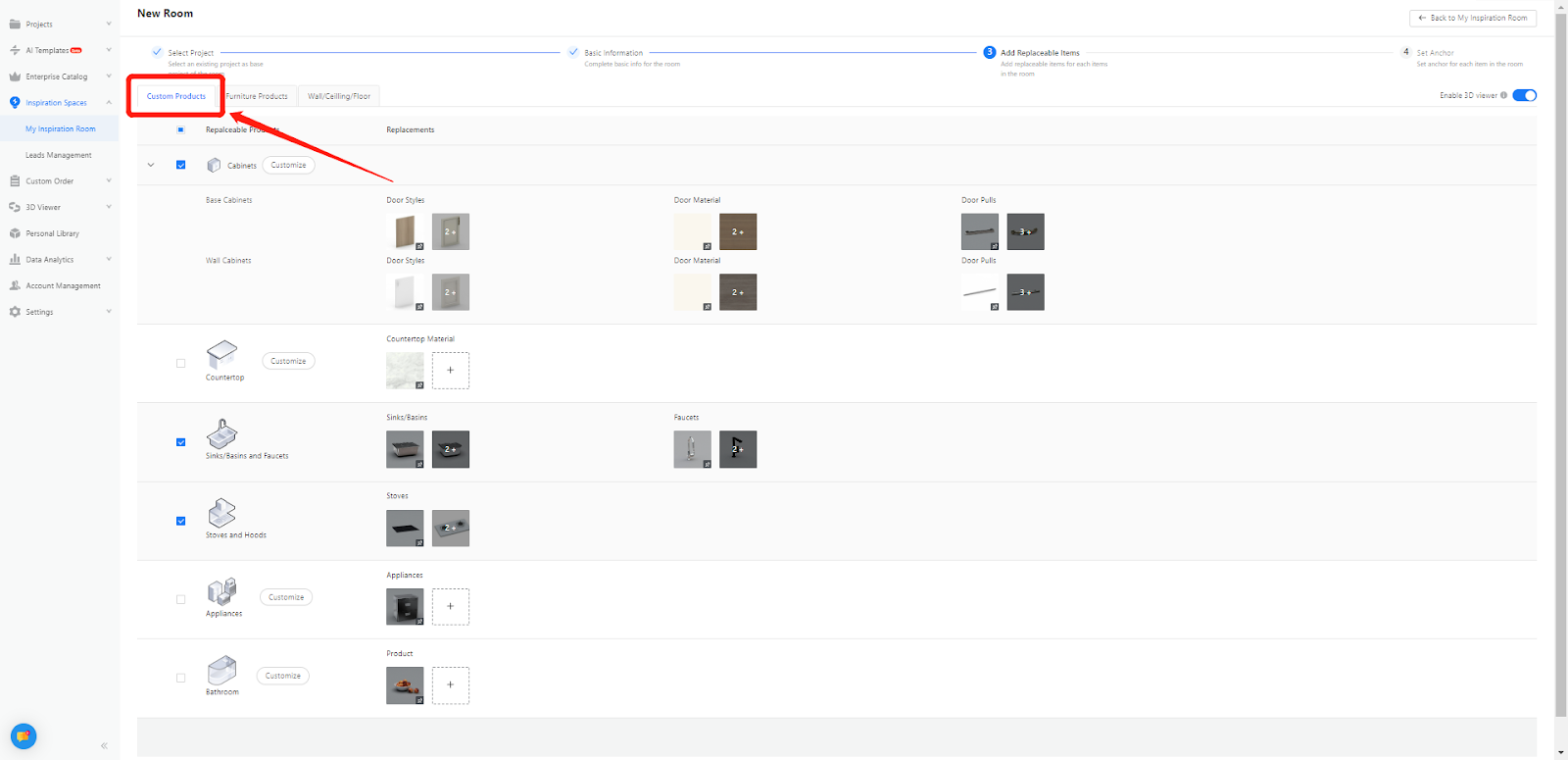Expand the Projects sidebar menu
The image size is (1568, 760).
coord(59,25)
